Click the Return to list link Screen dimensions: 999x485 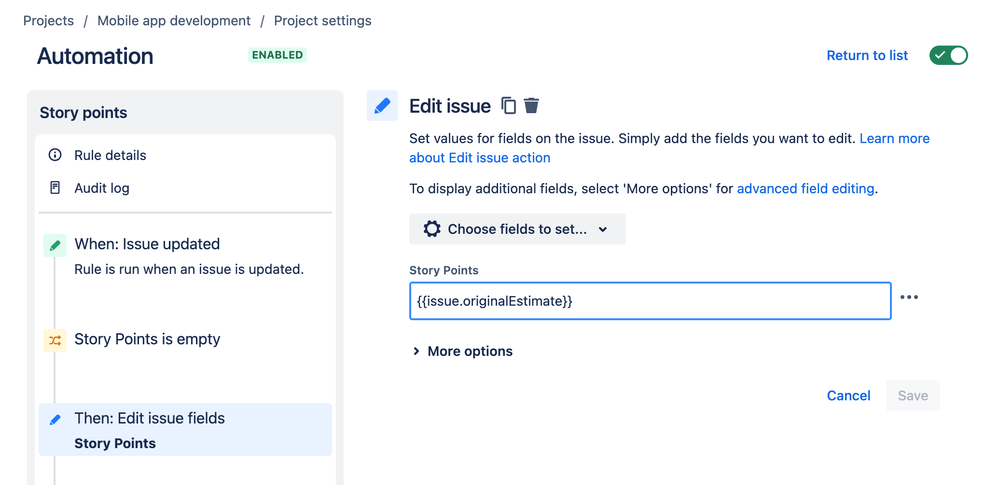coord(867,56)
